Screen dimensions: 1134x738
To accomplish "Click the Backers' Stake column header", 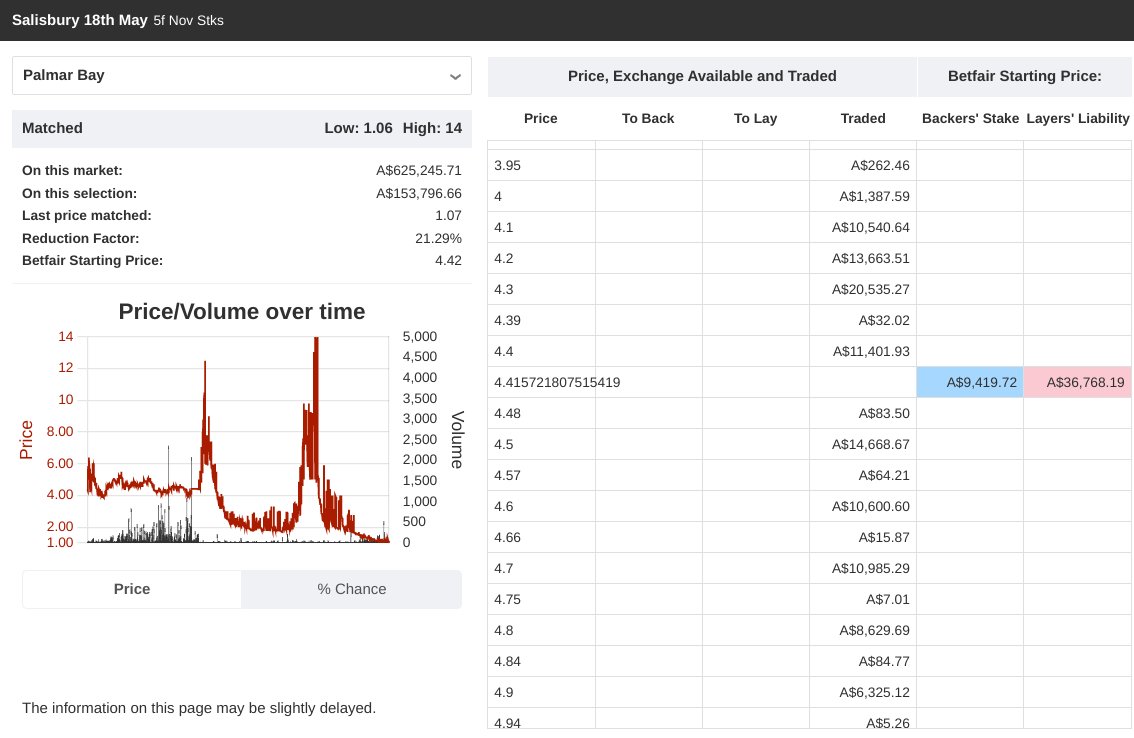I will [x=970, y=119].
